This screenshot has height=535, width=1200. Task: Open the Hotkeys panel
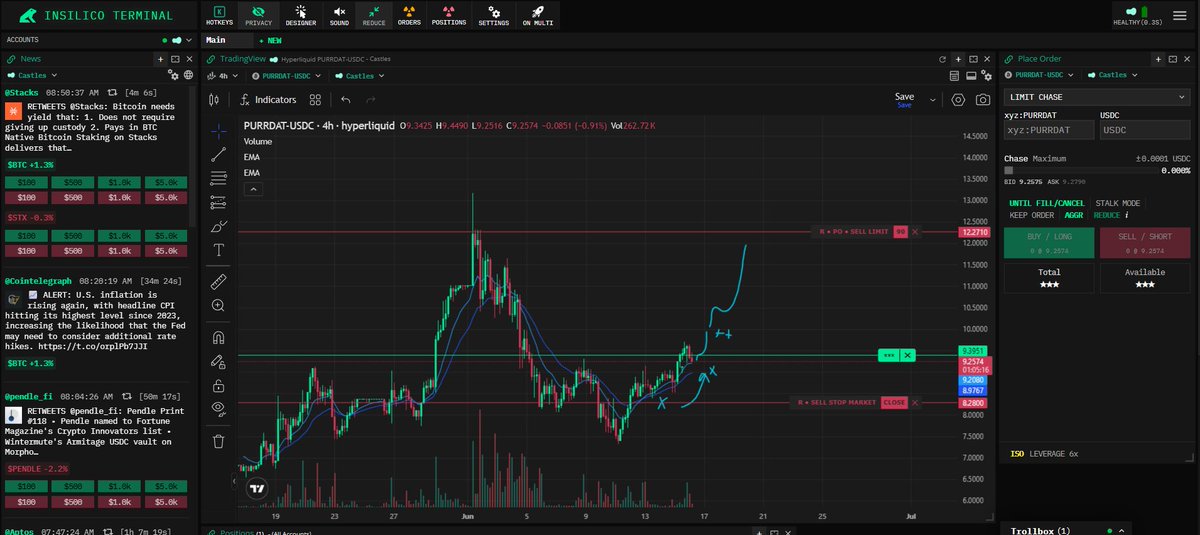(219, 15)
